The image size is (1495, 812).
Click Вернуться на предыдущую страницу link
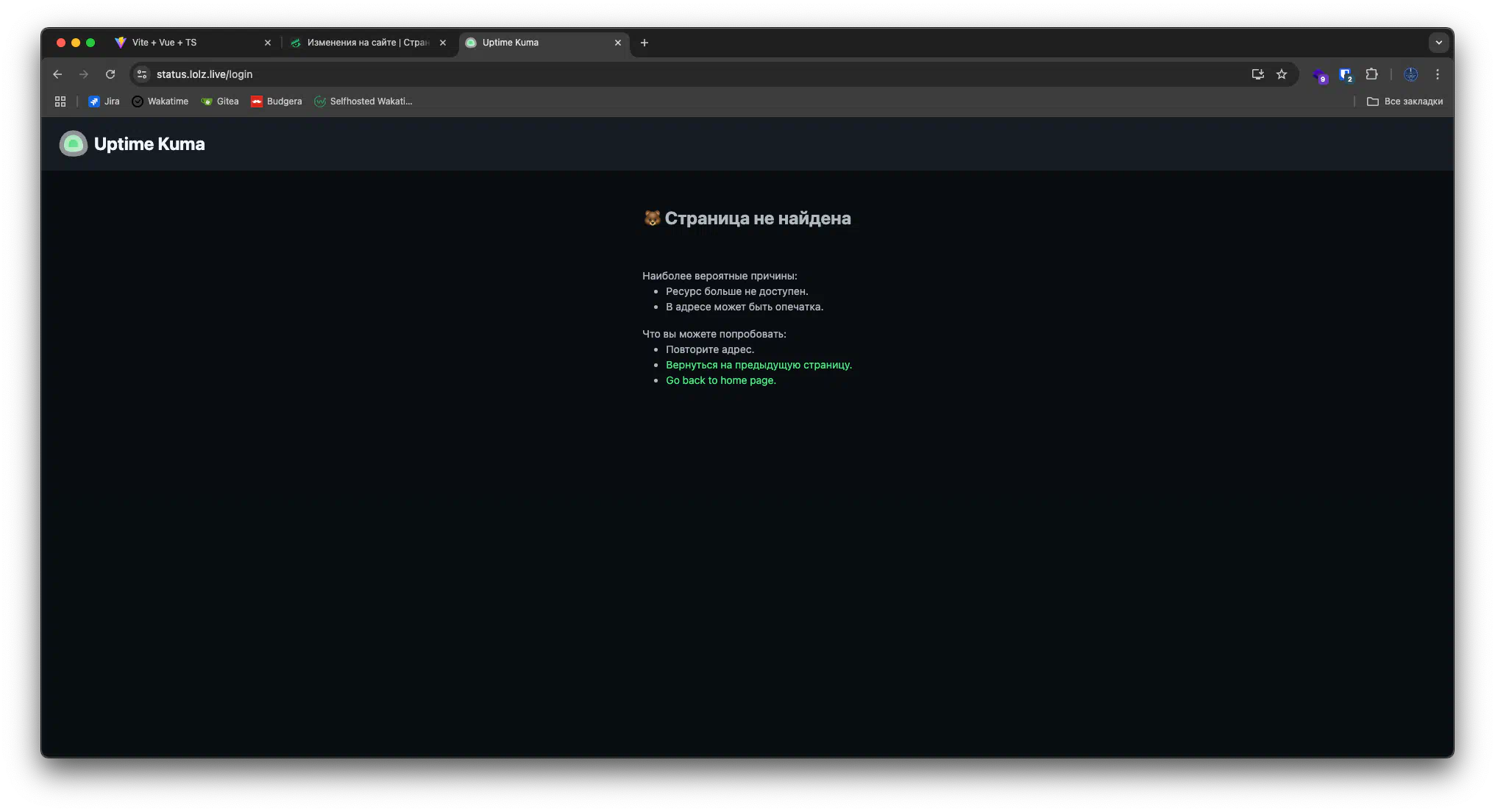[759, 365]
